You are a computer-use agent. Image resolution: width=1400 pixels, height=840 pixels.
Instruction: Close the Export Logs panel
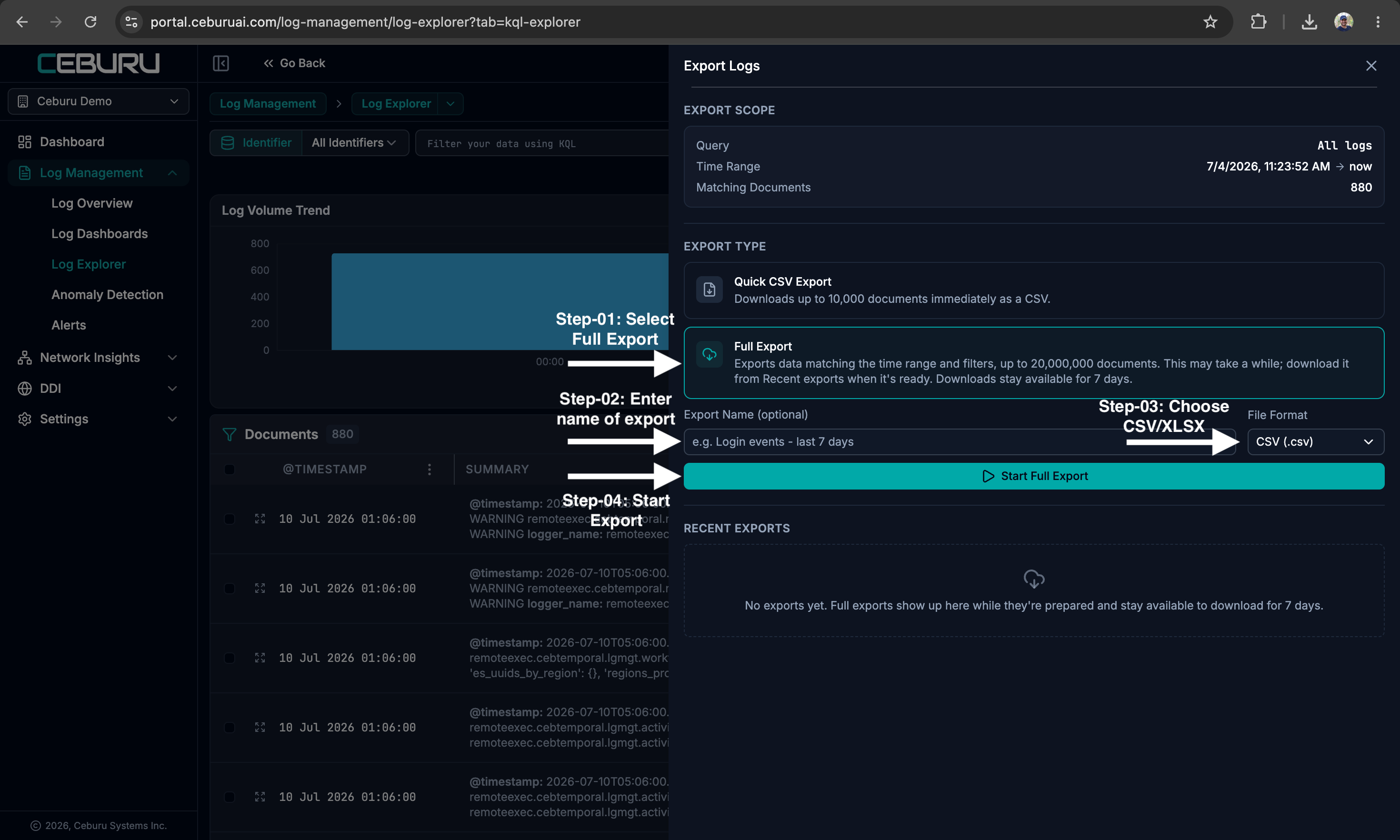tap(1370, 66)
